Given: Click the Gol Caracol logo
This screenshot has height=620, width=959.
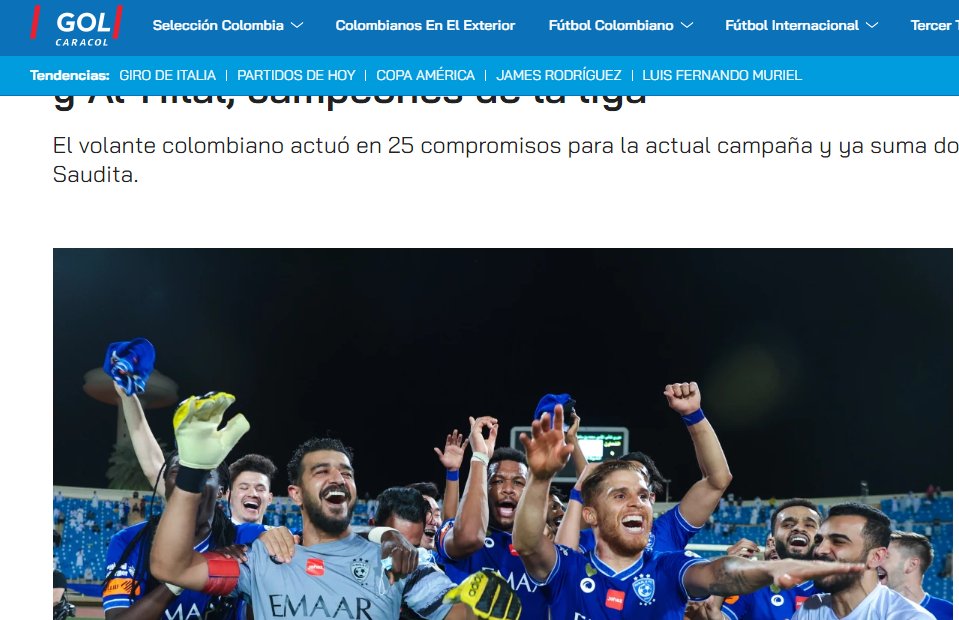Looking at the screenshot, I should [76, 26].
